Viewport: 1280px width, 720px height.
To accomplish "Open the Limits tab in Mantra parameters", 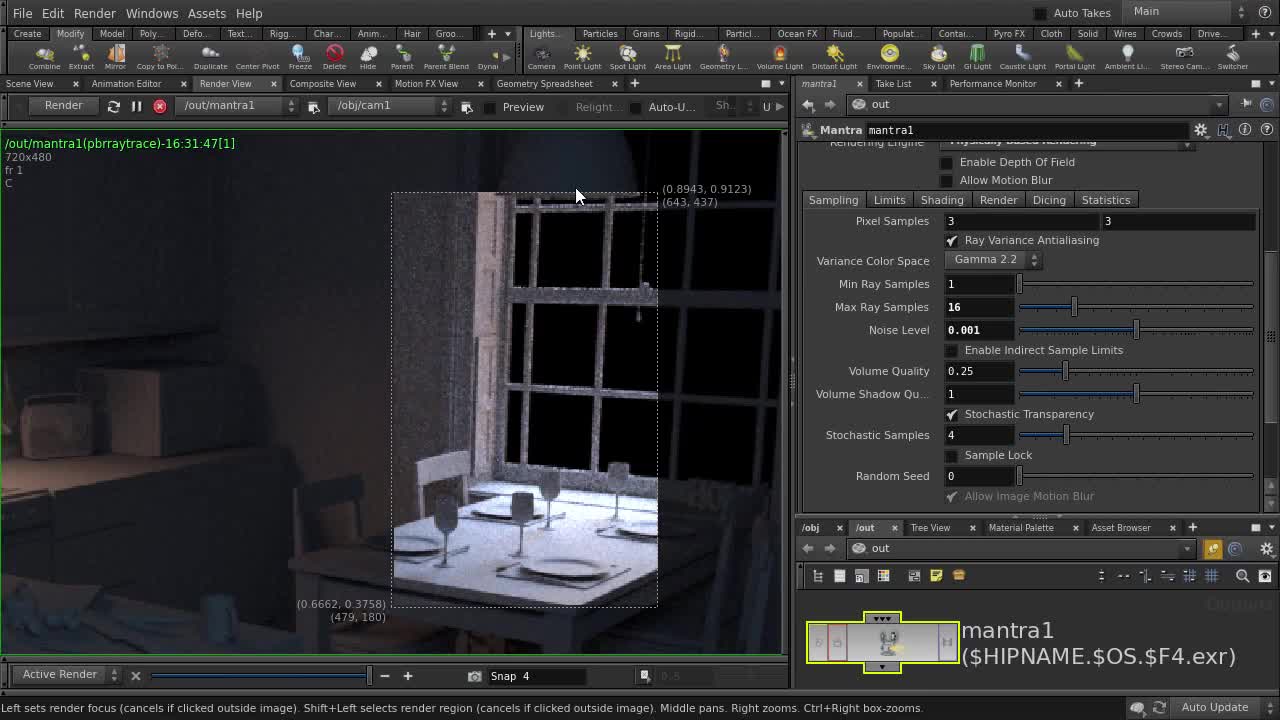I will (889, 200).
